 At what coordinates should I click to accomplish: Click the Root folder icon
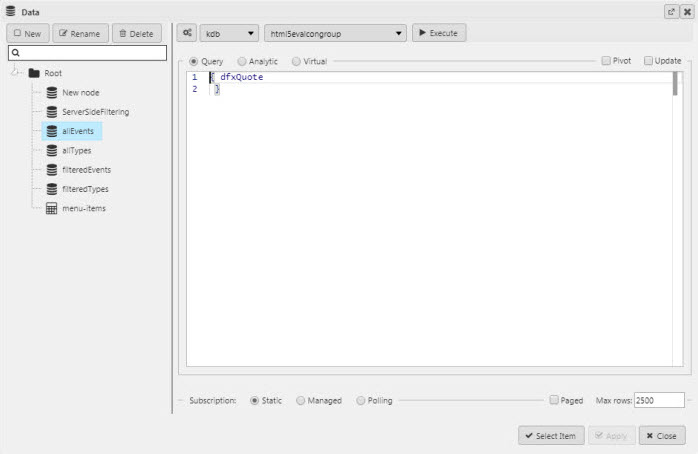tap(34, 73)
